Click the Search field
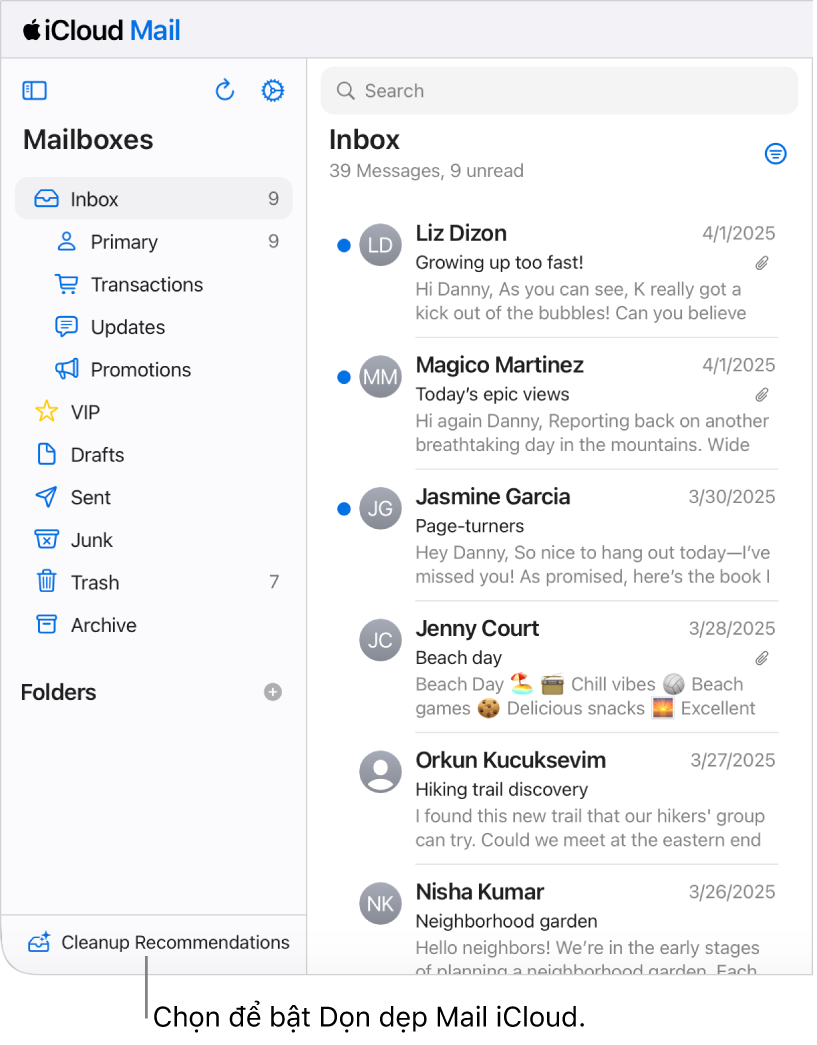Screen dimensions: 817x1045 559,91
